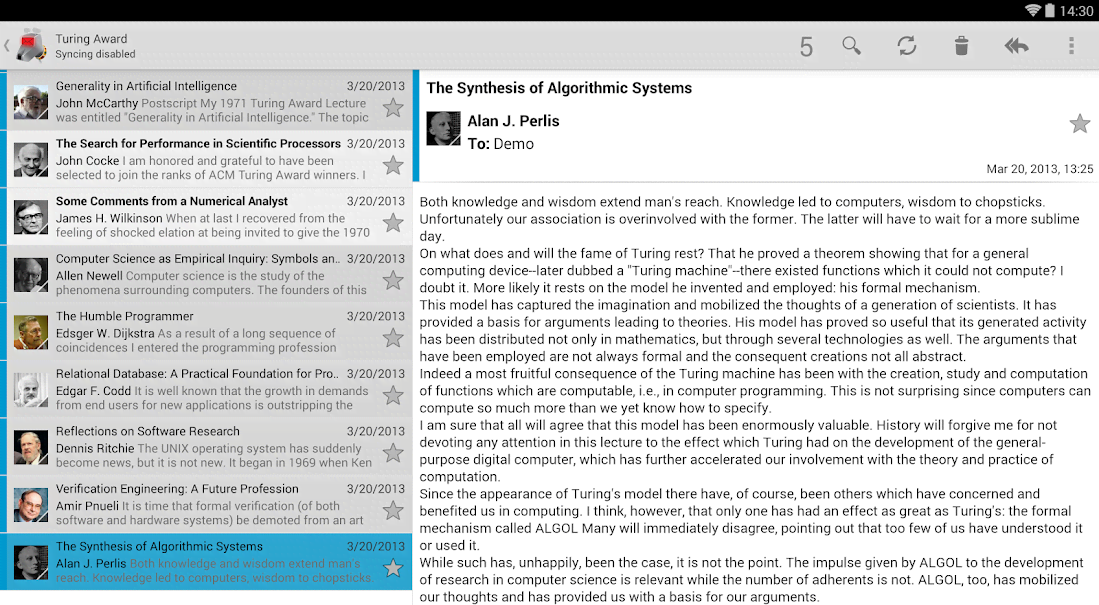Tap Amir Pnueli's contact photo

(x=31, y=505)
